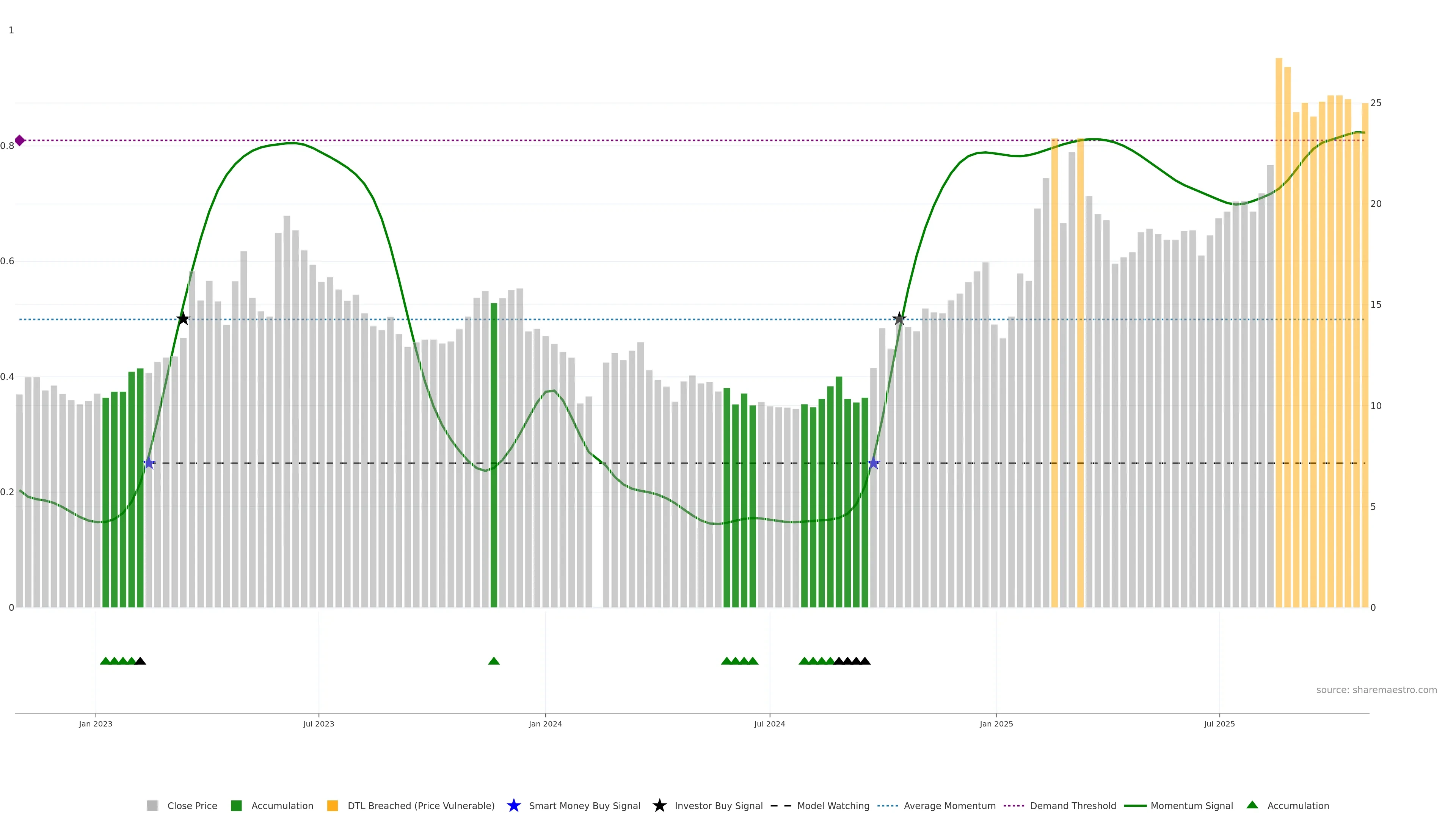
Task: Click the blue star near early 2023
Action: tap(149, 463)
